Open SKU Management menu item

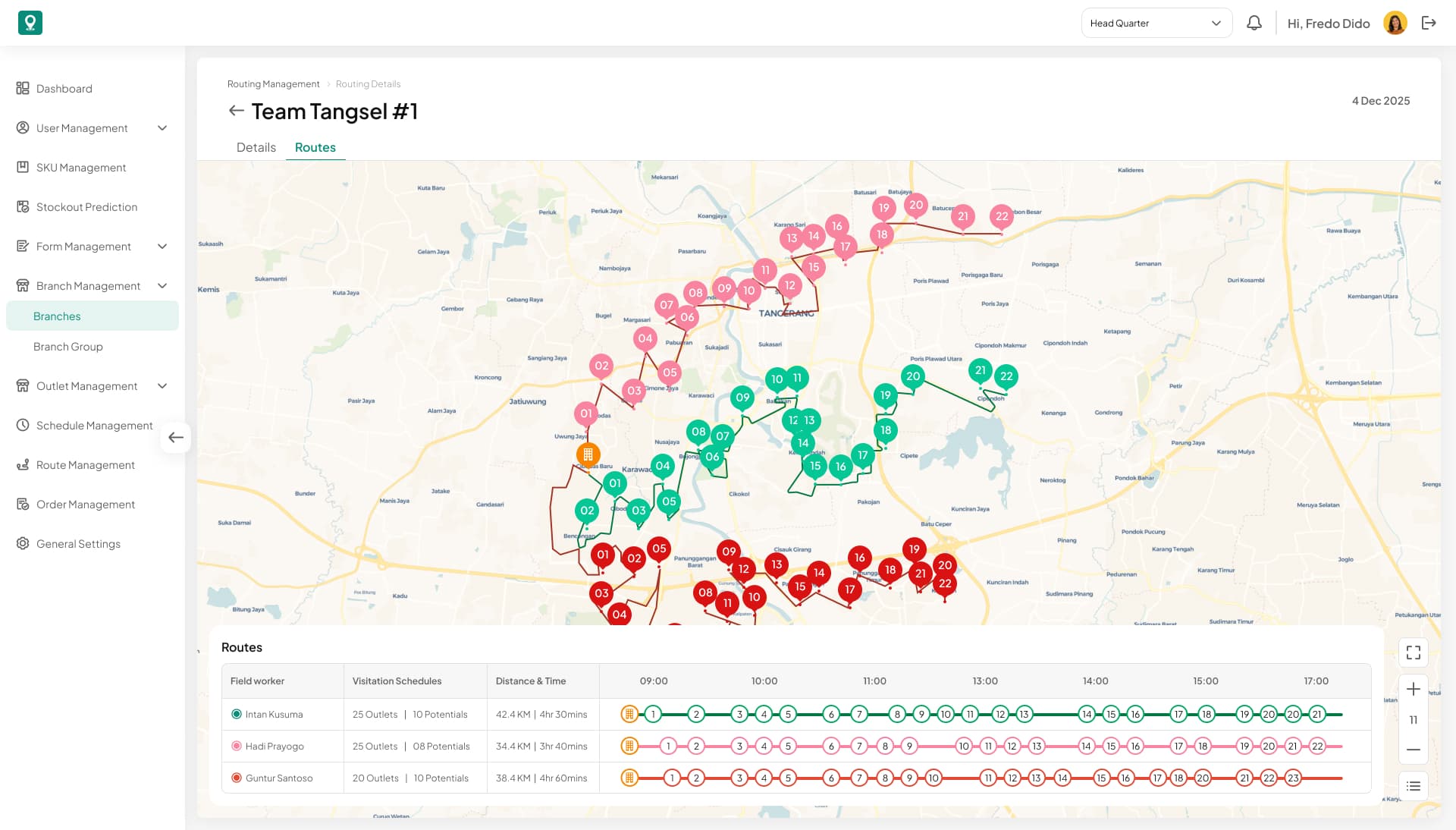(x=81, y=167)
